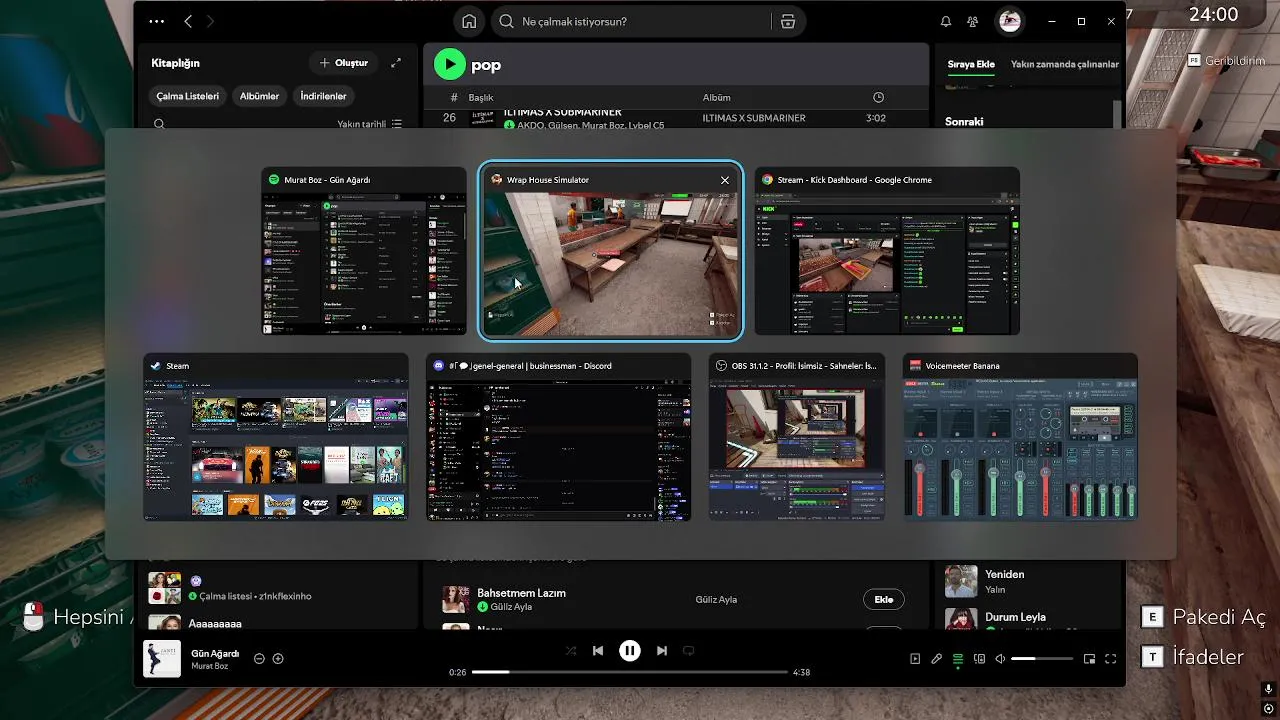Select the Steam window thumbnail
1280x720 pixels.
(276, 437)
